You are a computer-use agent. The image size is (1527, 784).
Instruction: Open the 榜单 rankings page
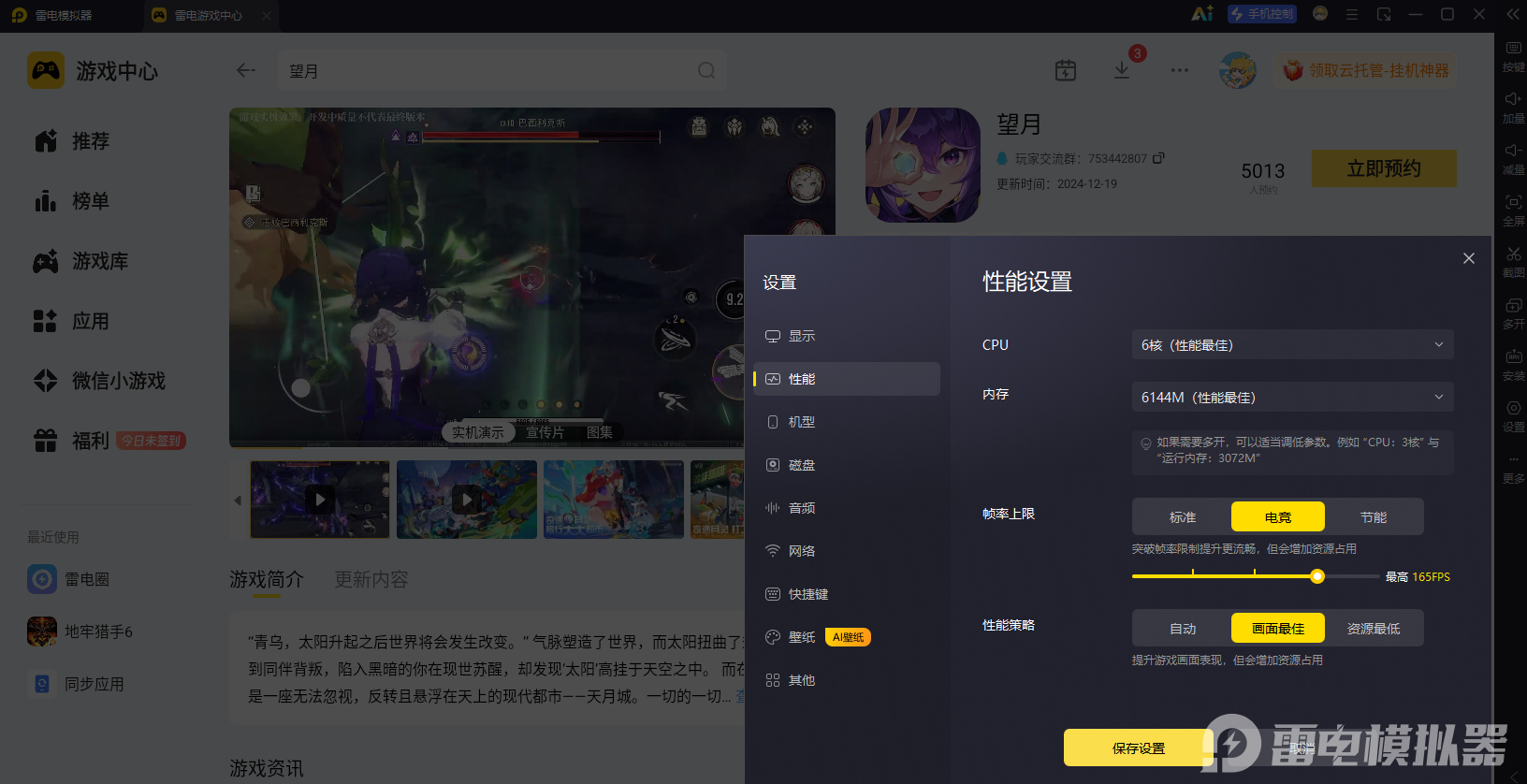73,201
